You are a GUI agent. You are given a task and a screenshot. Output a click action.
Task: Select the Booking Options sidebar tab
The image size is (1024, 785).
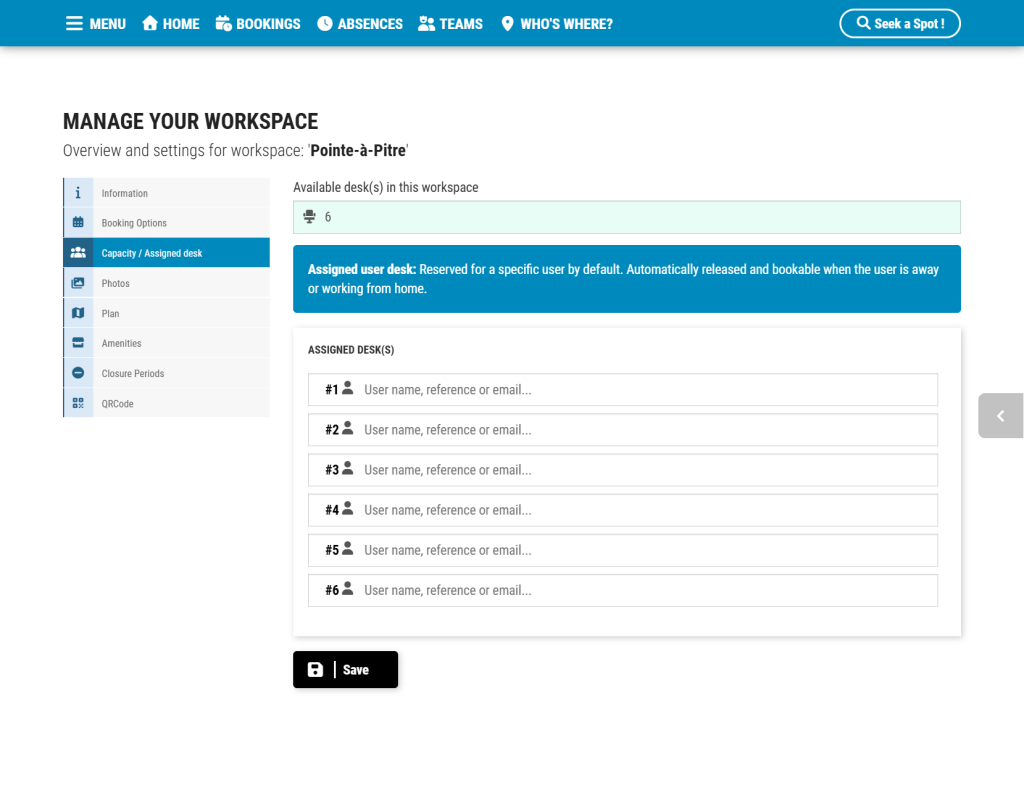pyautogui.click(x=167, y=223)
